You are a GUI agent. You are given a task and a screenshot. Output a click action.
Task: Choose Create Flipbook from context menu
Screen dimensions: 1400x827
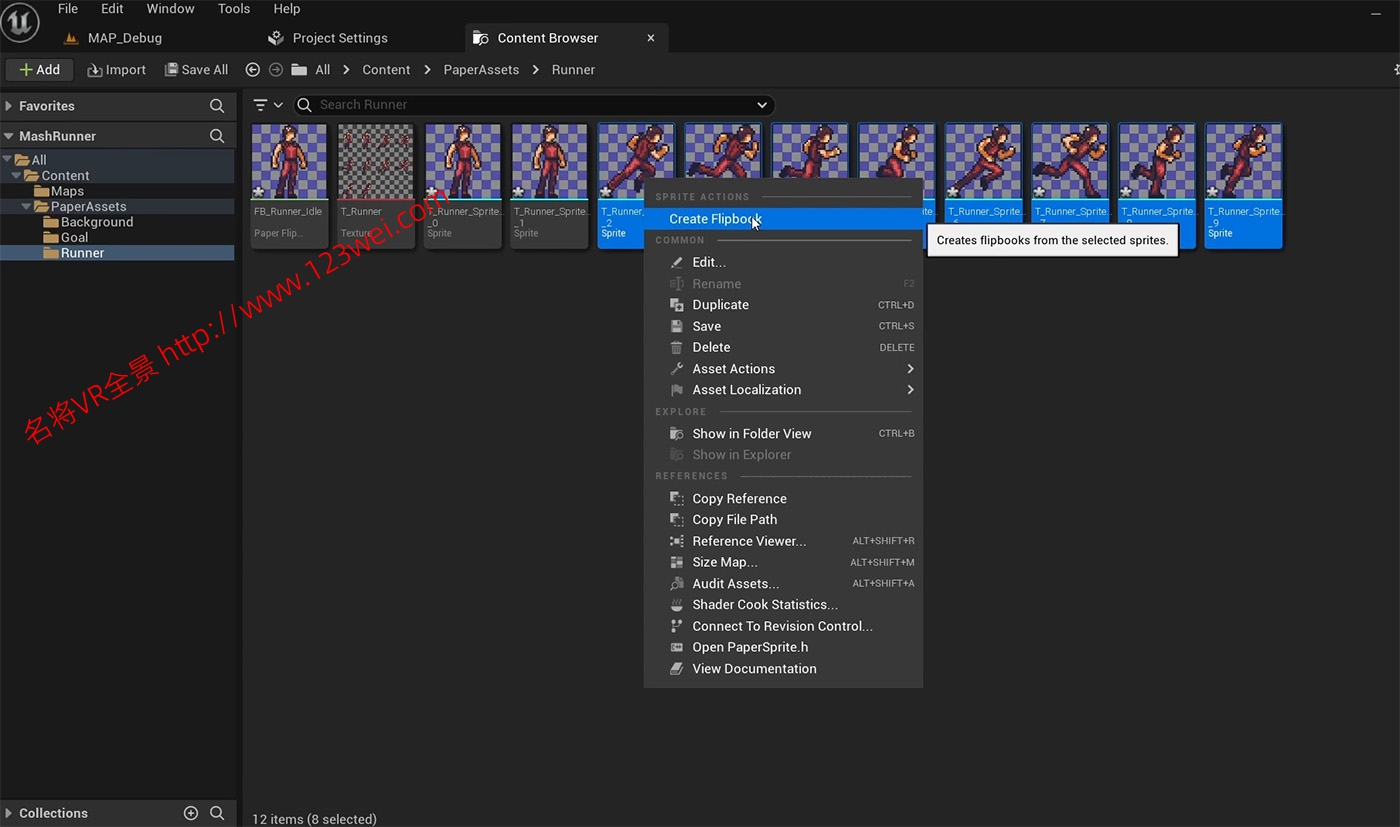pos(715,219)
